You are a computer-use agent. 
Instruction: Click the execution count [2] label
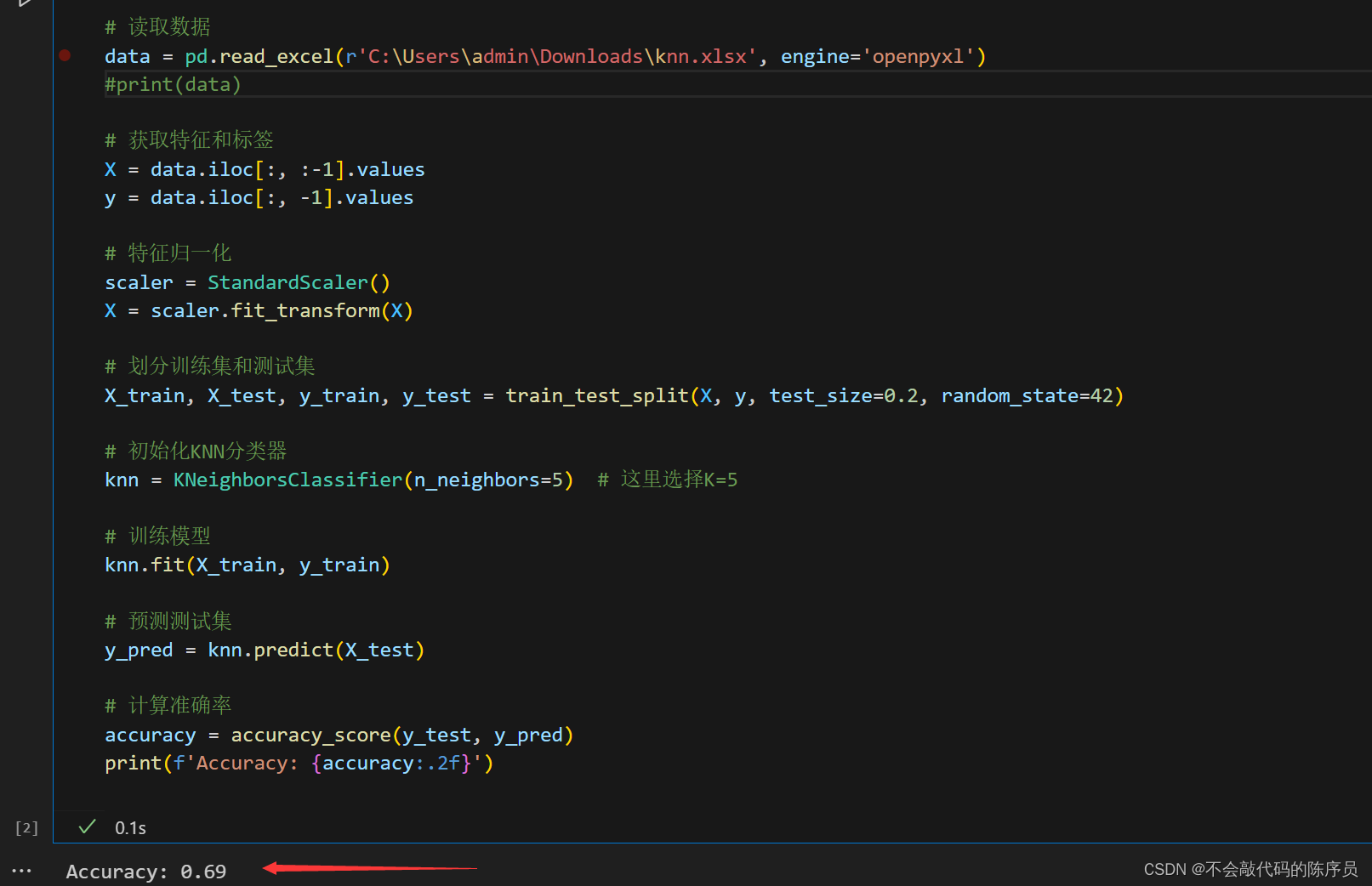pos(26,827)
